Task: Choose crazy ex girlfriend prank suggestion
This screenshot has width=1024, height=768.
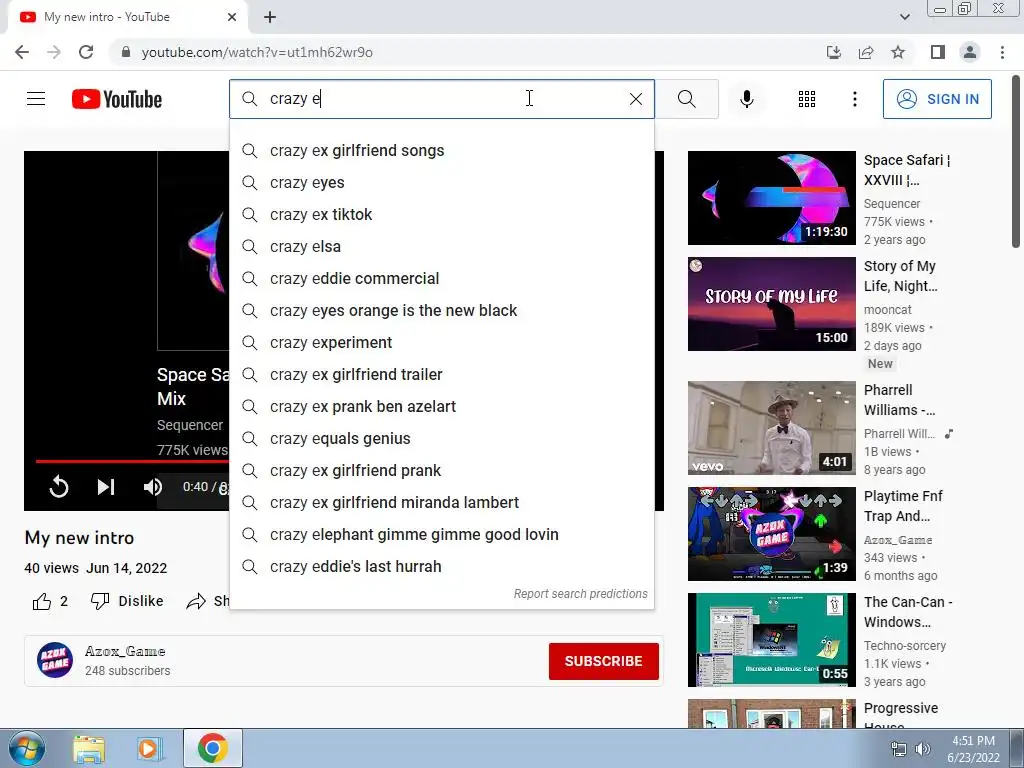Action: [x=442, y=471]
